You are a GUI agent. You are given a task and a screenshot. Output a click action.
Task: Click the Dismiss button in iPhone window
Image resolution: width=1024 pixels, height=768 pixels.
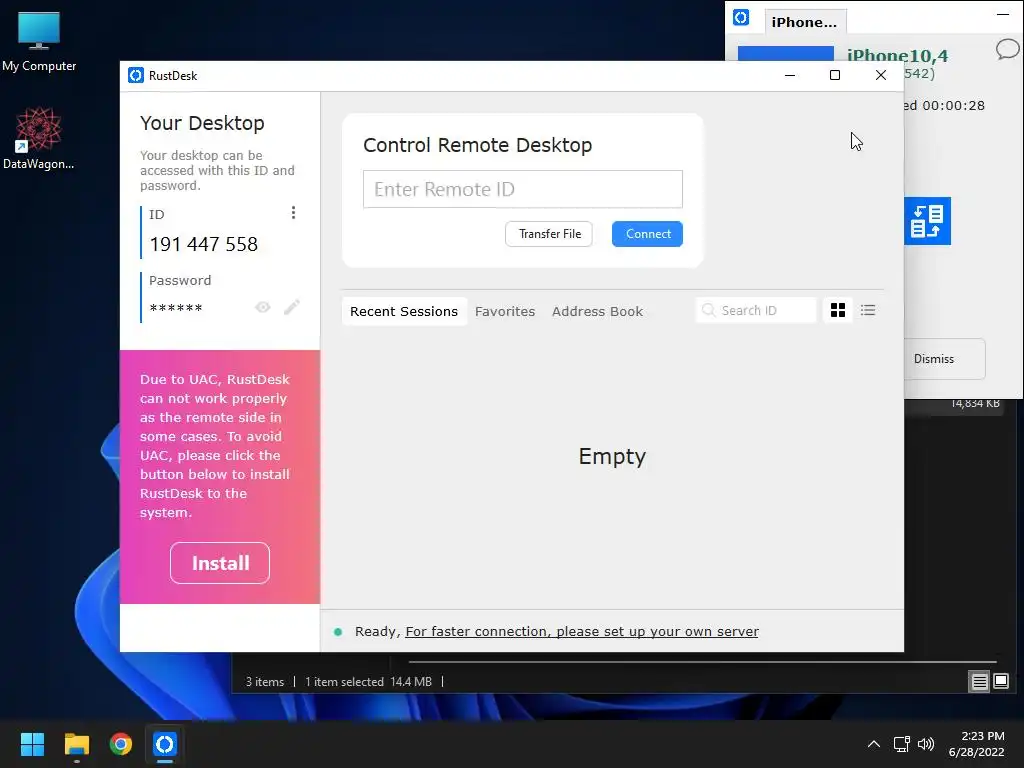tap(944, 359)
